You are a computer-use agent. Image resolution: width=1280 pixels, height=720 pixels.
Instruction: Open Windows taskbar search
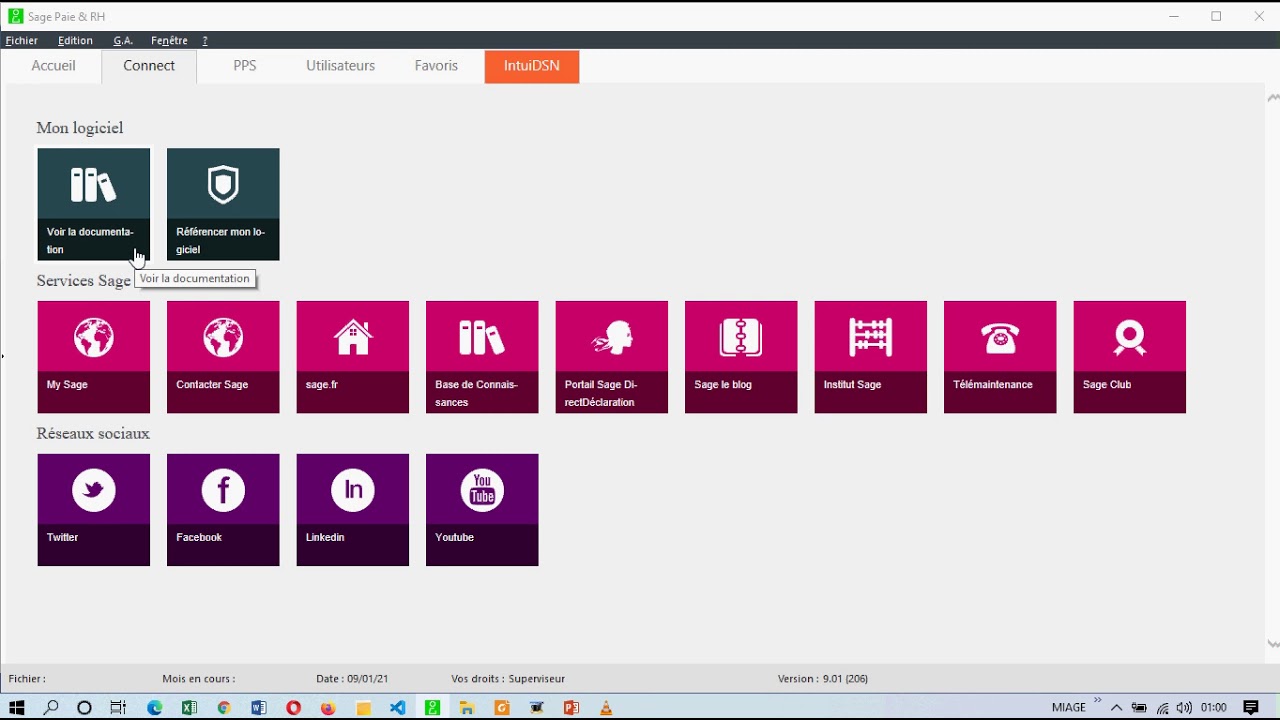click(x=51, y=708)
